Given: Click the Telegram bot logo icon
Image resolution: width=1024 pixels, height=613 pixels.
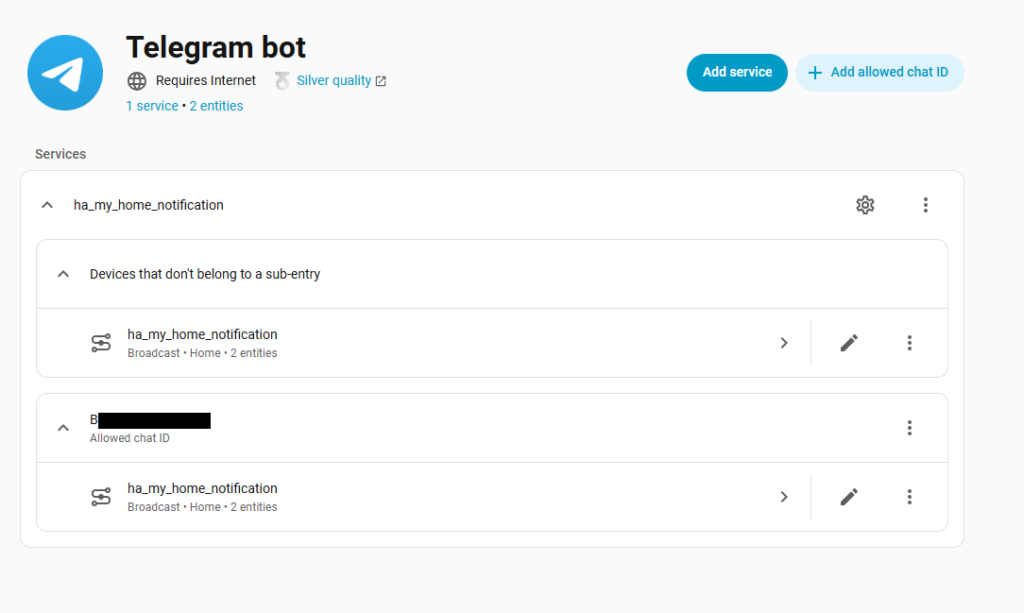Looking at the screenshot, I should [65, 73].
